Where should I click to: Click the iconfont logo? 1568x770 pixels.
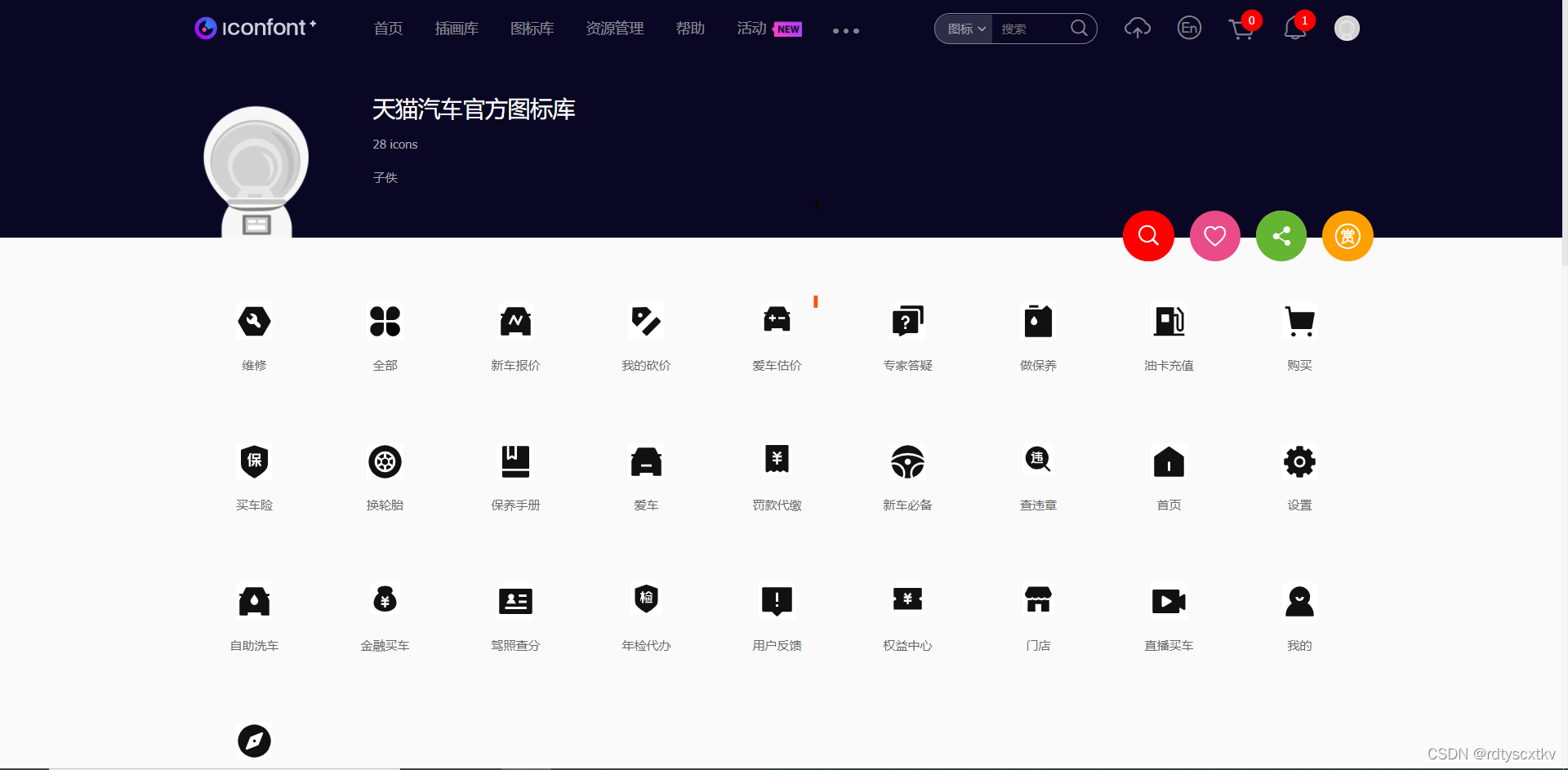coord(256,28)
